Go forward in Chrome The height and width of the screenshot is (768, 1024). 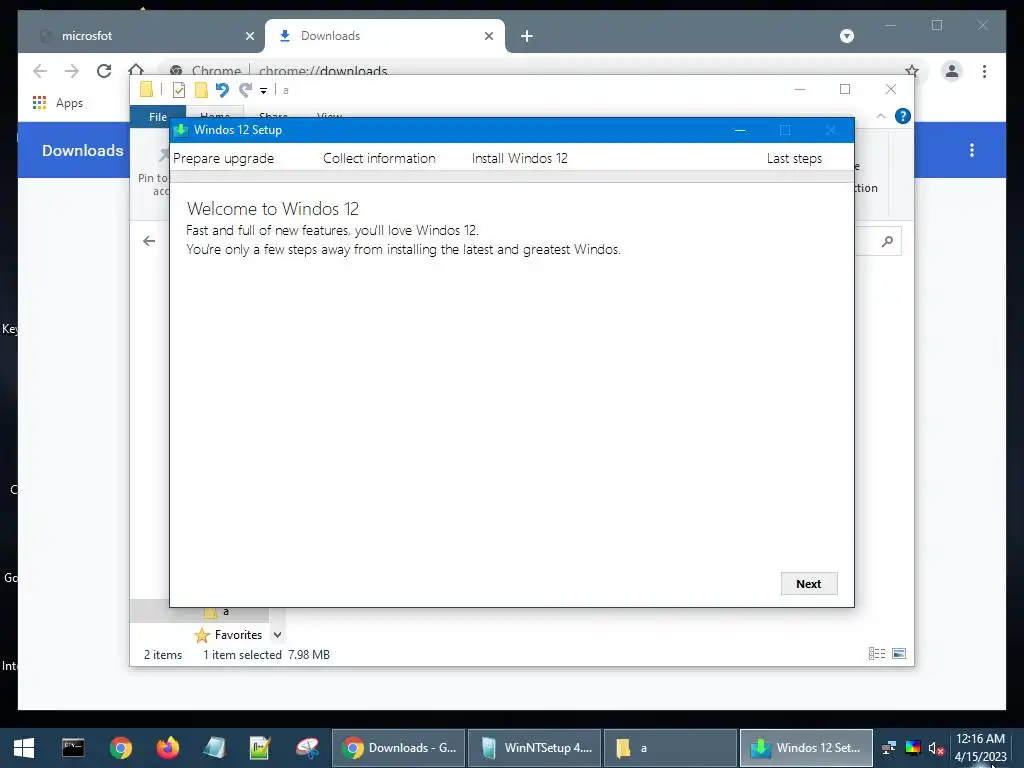coord(72,71)
